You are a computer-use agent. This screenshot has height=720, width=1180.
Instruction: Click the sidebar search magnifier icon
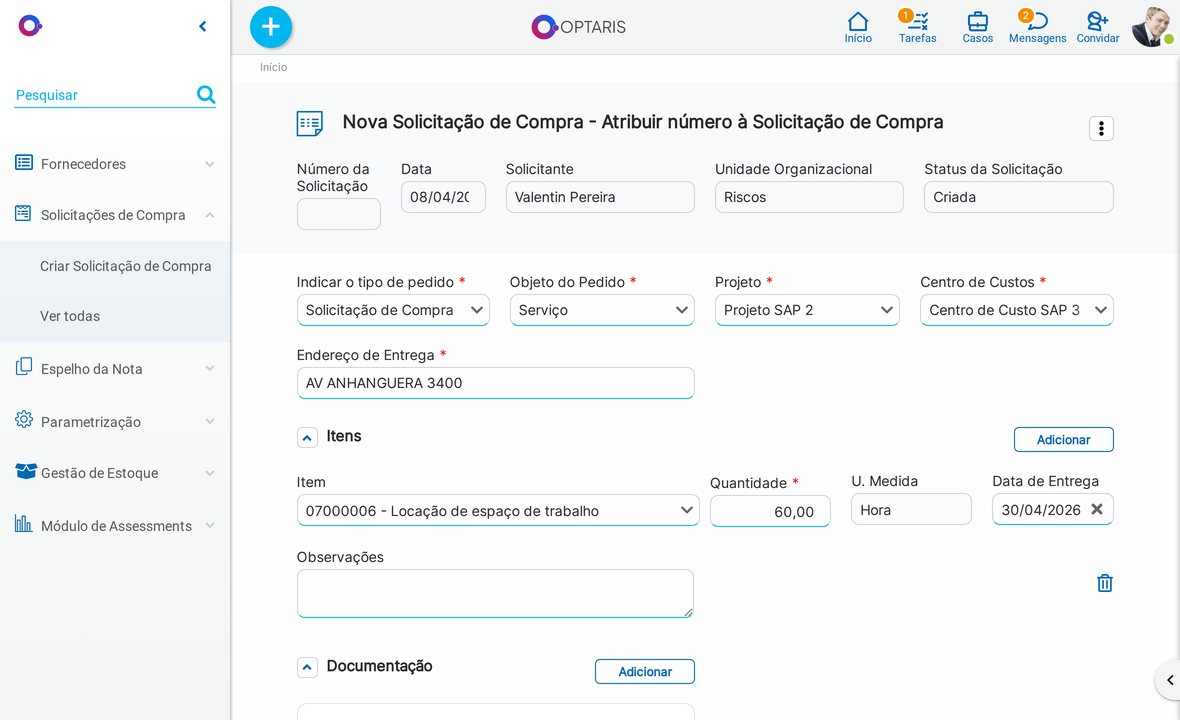pos(205,94)
